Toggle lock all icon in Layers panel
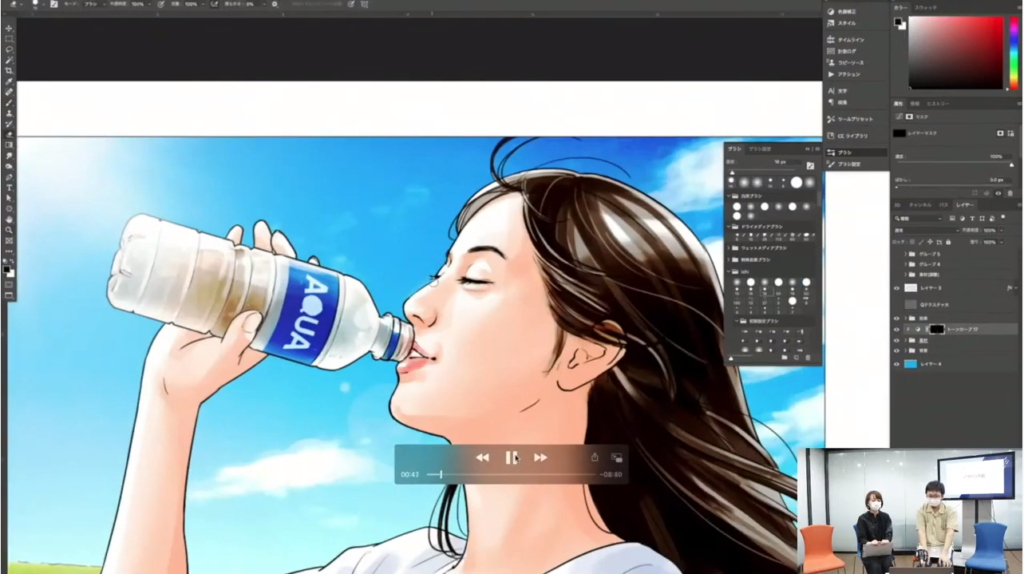The image size is (1024, 574). click(x=948, y=242)
